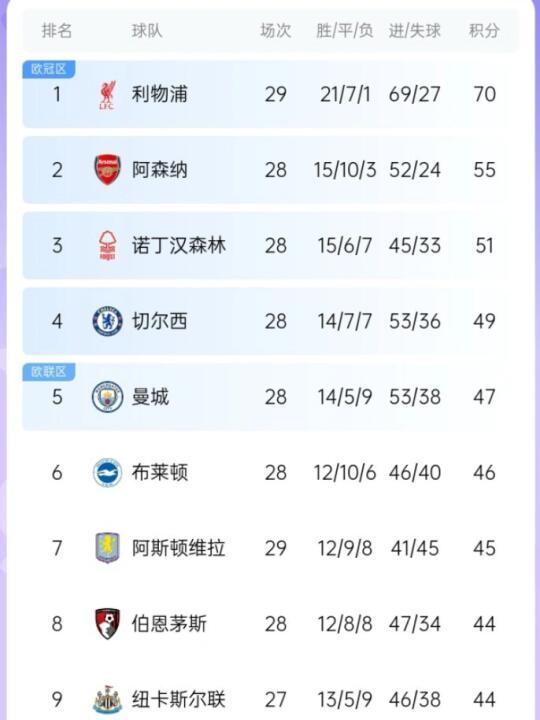Click the Manchester City round crest

107,397
